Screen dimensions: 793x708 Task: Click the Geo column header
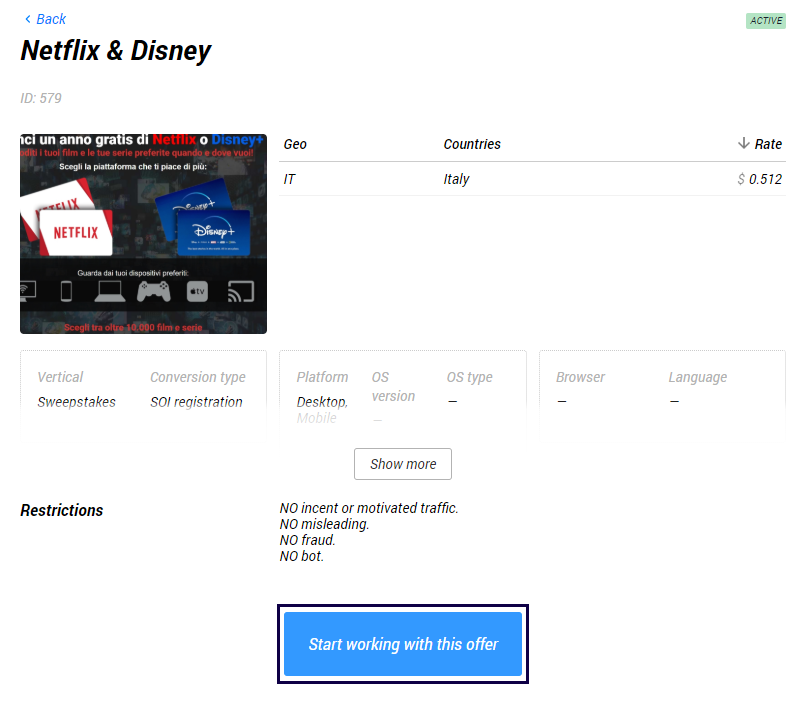[295, 144]
